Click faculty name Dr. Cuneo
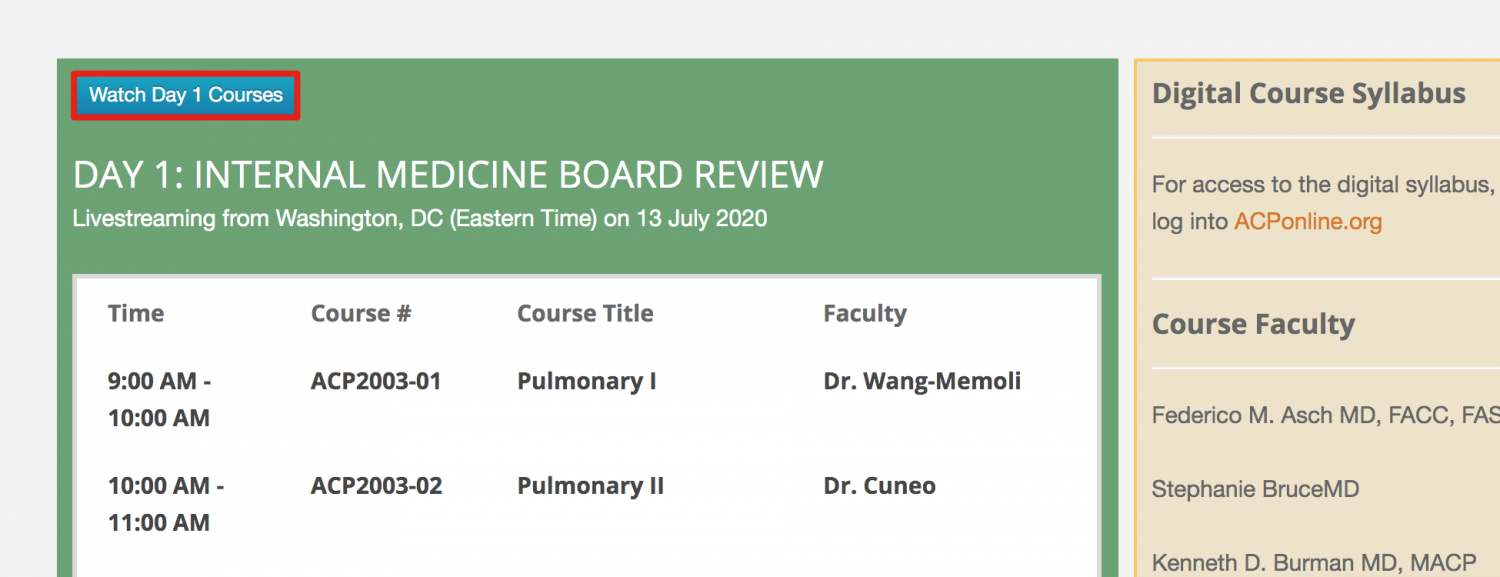The image size is (1500, 577). [x=879, y=486]
